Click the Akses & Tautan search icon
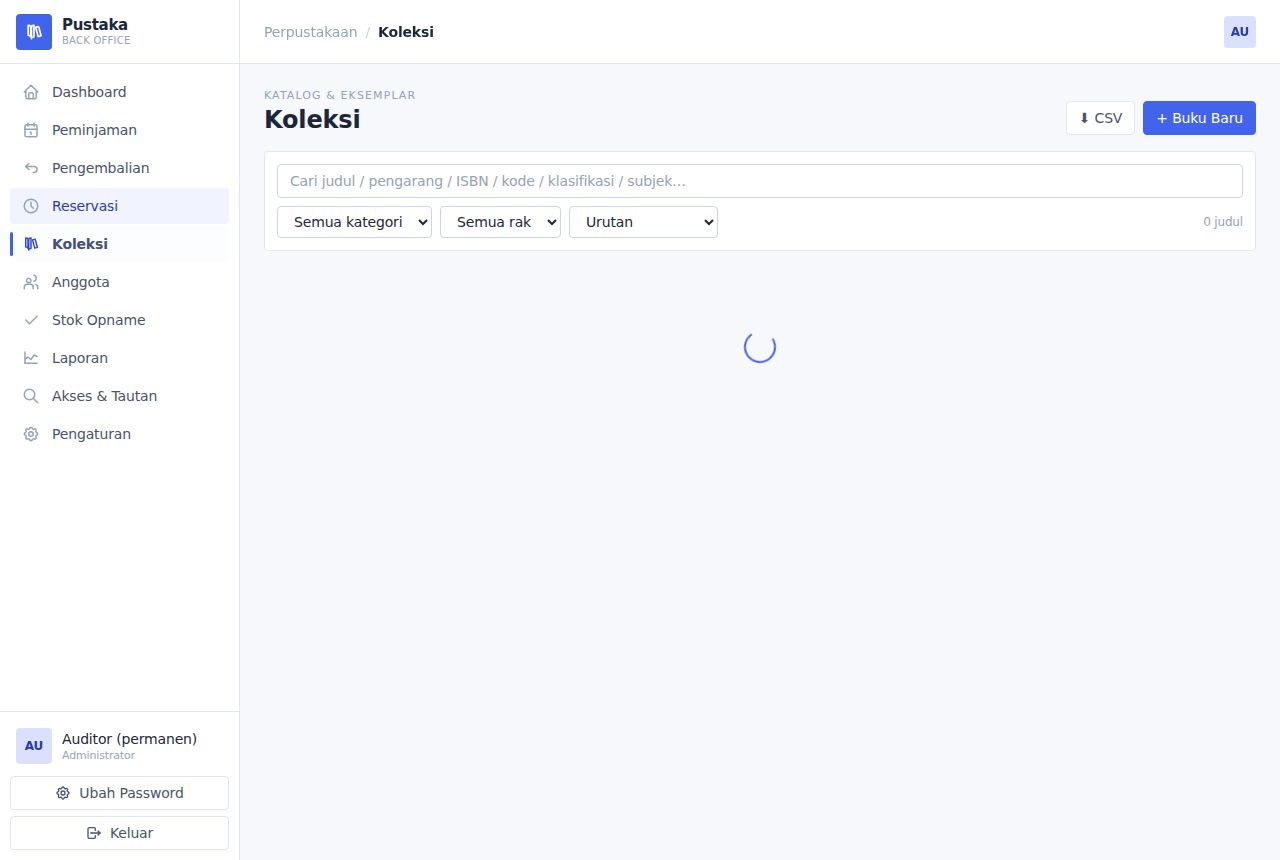Image resolution: width=1280 pixels, height=860 pixels. click(31, 396)
